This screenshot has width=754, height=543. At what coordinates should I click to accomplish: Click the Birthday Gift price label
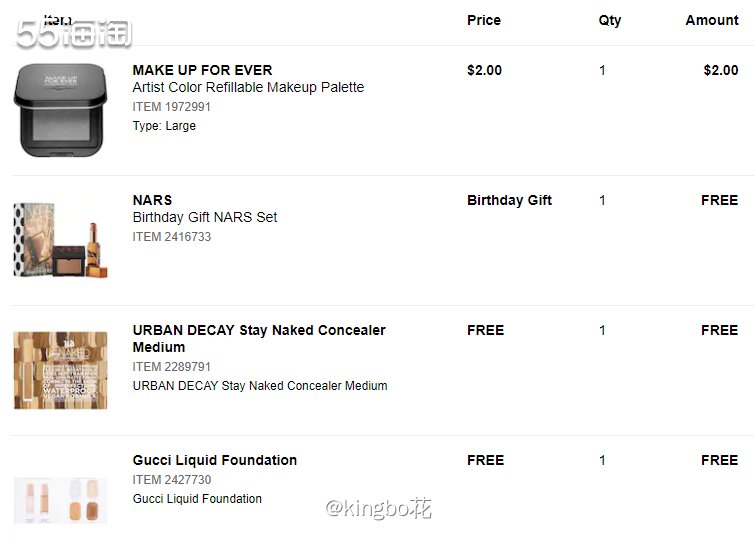pos(509,200)
